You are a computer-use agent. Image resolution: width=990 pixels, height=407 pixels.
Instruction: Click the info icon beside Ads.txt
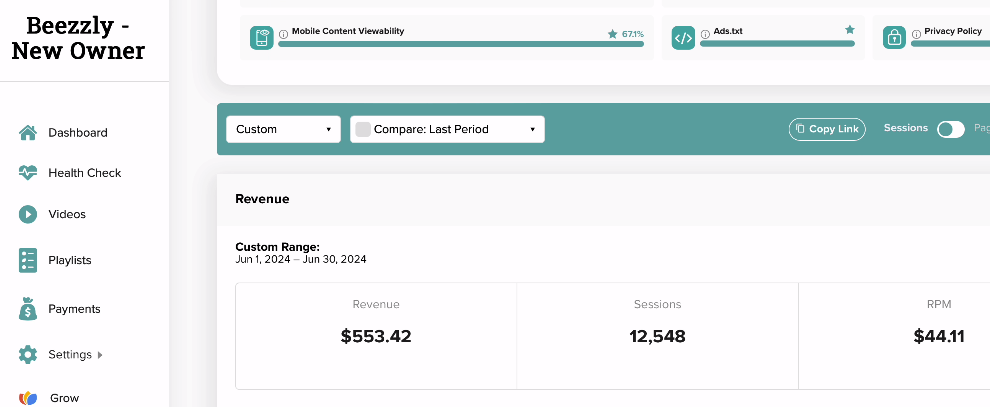705,34
